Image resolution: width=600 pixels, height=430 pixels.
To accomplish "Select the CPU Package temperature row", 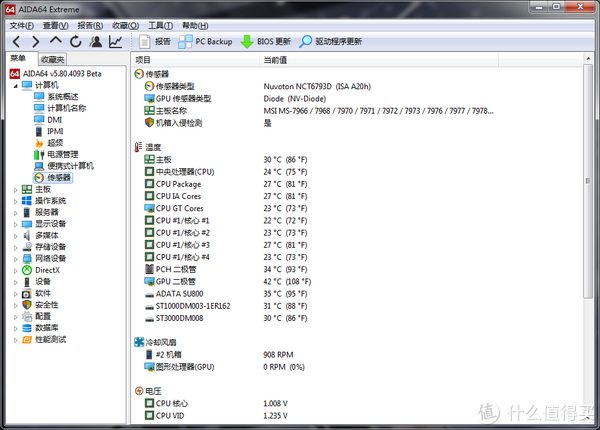I will coord(357,184).
